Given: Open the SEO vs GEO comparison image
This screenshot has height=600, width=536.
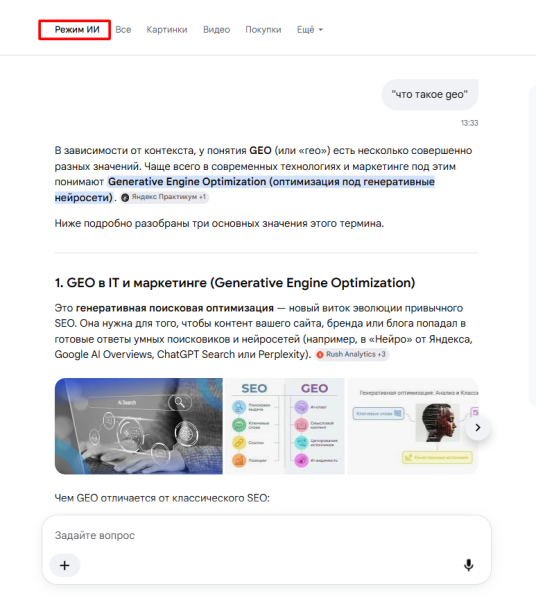Looking at the screenshot, I should 285,426.
